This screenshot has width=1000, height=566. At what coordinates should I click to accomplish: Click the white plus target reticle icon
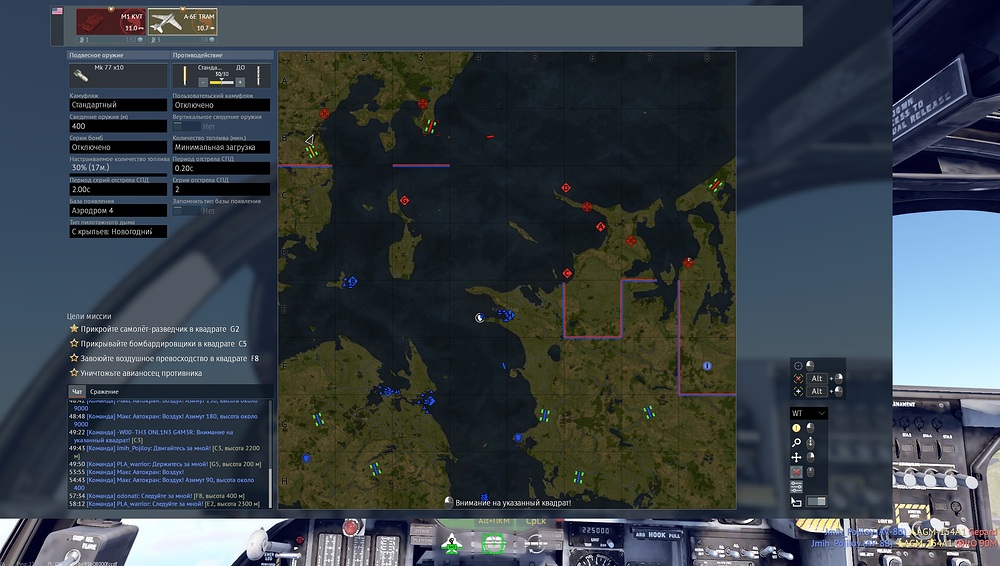click(798, 391)
